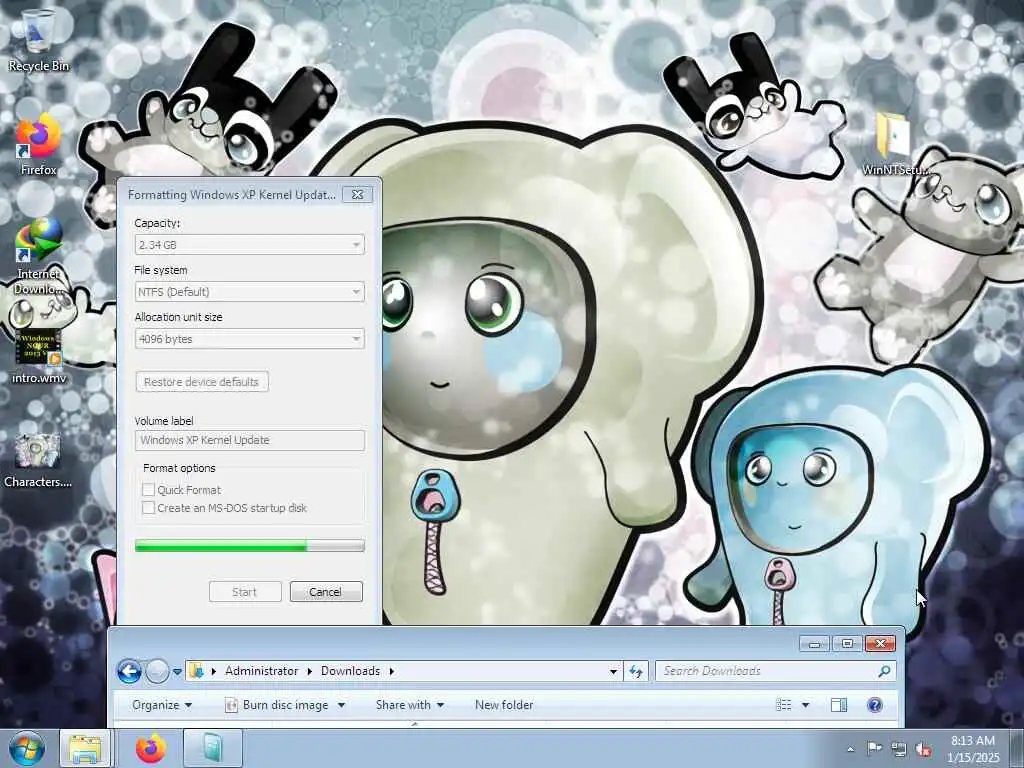Screen dimensions: 1024x768
Task: Refresh the Downloads folder view
Action: [x=636, y=671]
